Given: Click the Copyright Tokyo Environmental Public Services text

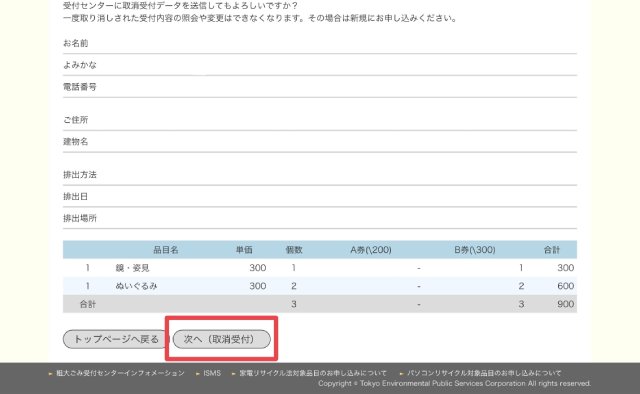Looking at the screenshot, I should (454, 384).
